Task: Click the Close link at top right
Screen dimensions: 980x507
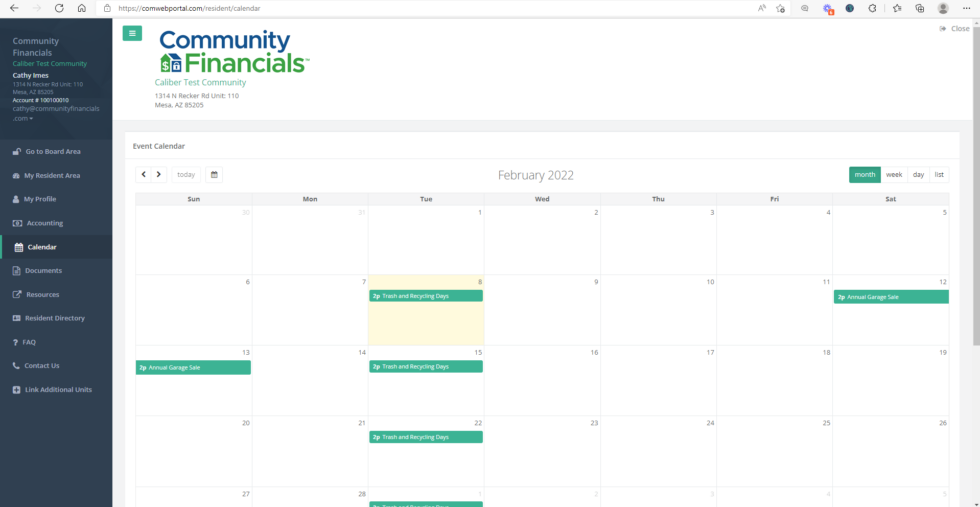Action: click(955, 29)
